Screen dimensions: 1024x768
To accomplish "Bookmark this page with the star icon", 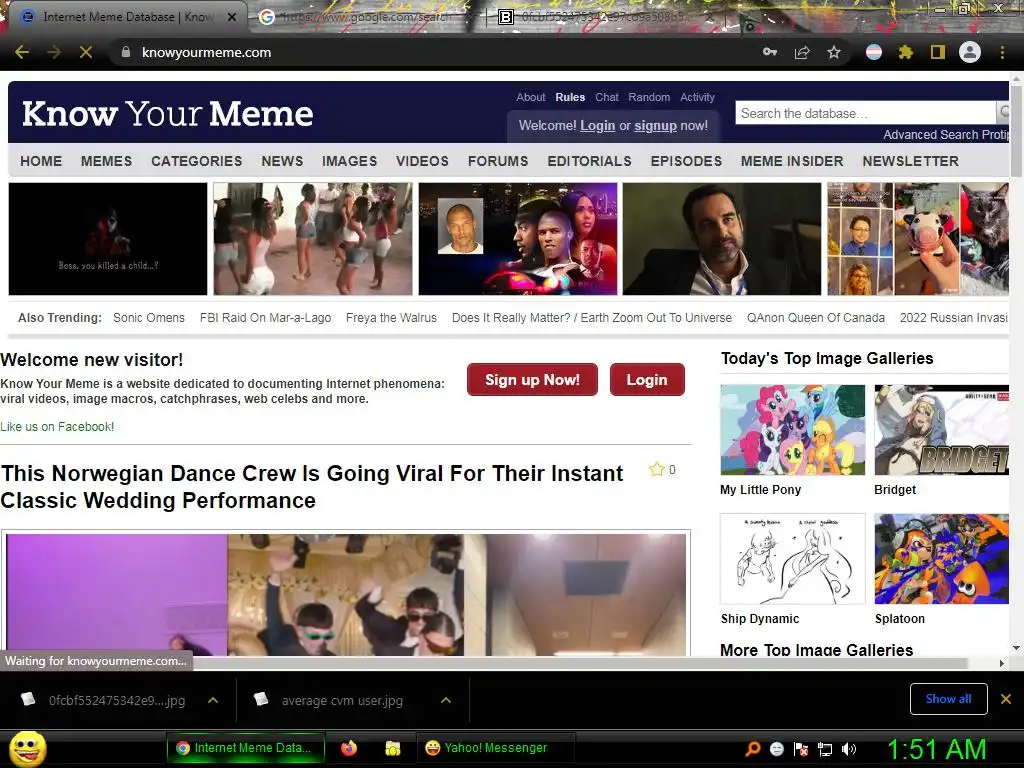I will click(x=834, y=52).
